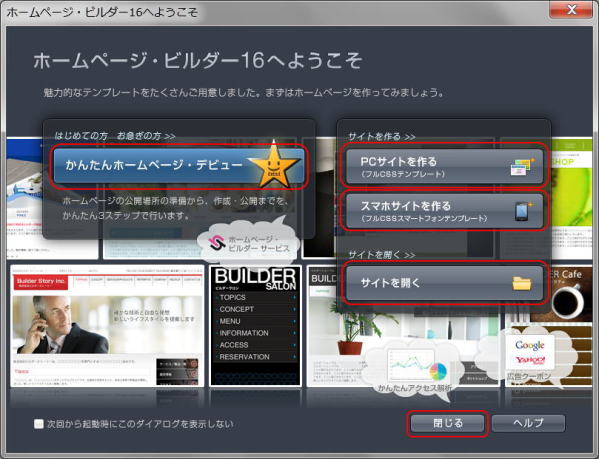Viewport: 599px width, 459px height.
Task: Click ACCESS in the salon template
Action: click(234, 344)
